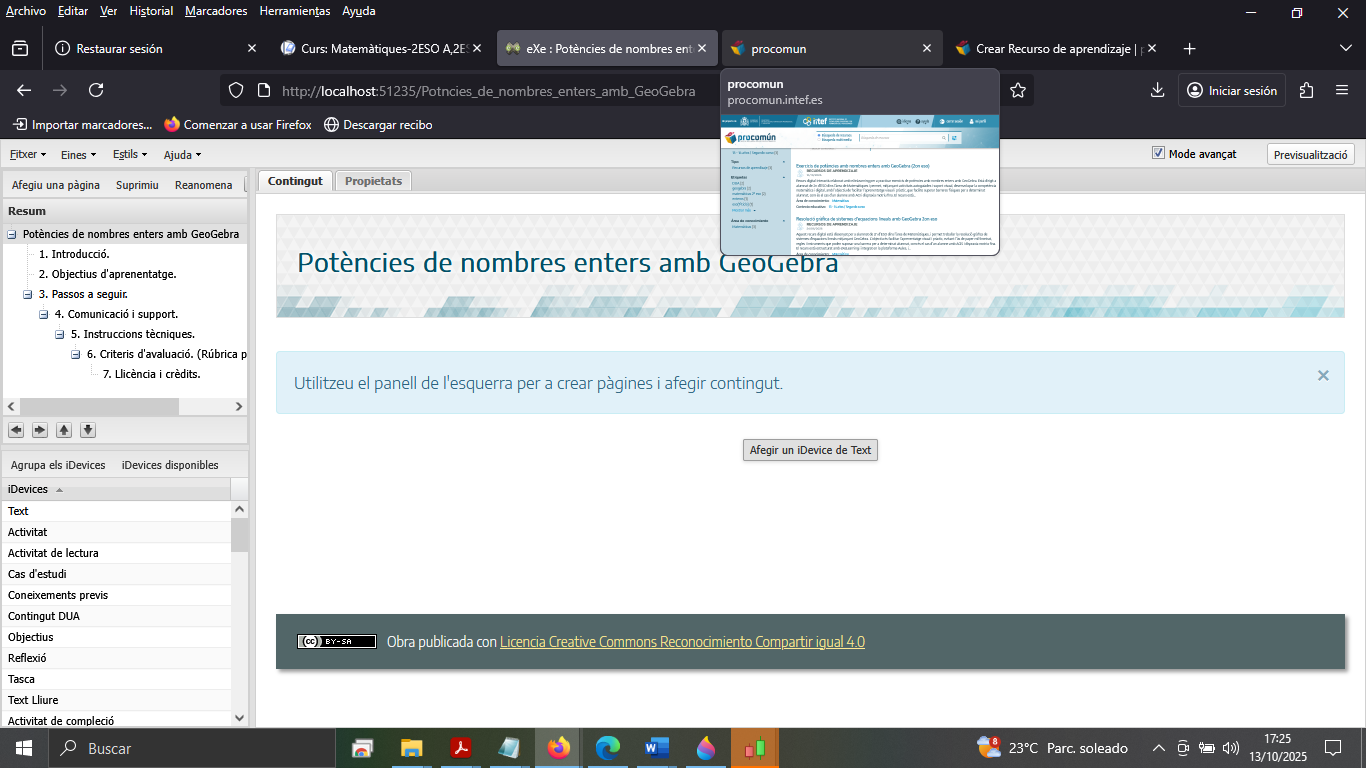Image resolution: width=1366 pixels, height=768 pixels.
Task: Open the Estils dropdown menu
Action: click(x=129, y=155)
